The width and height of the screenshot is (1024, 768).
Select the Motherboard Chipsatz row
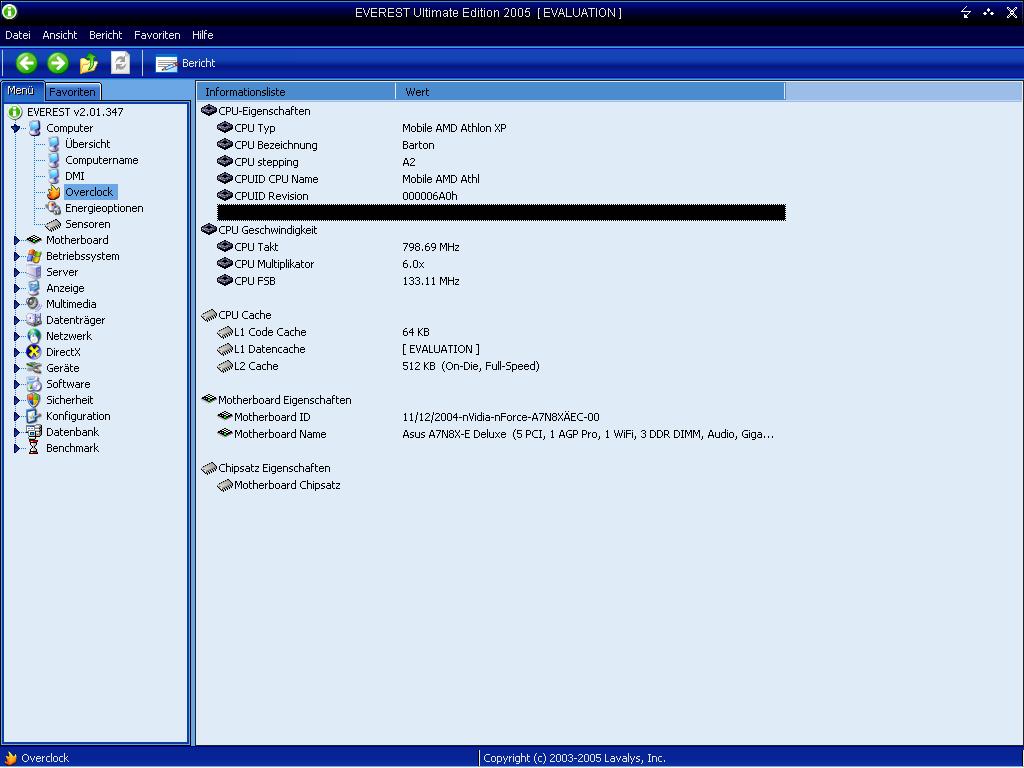pos(501,485)
